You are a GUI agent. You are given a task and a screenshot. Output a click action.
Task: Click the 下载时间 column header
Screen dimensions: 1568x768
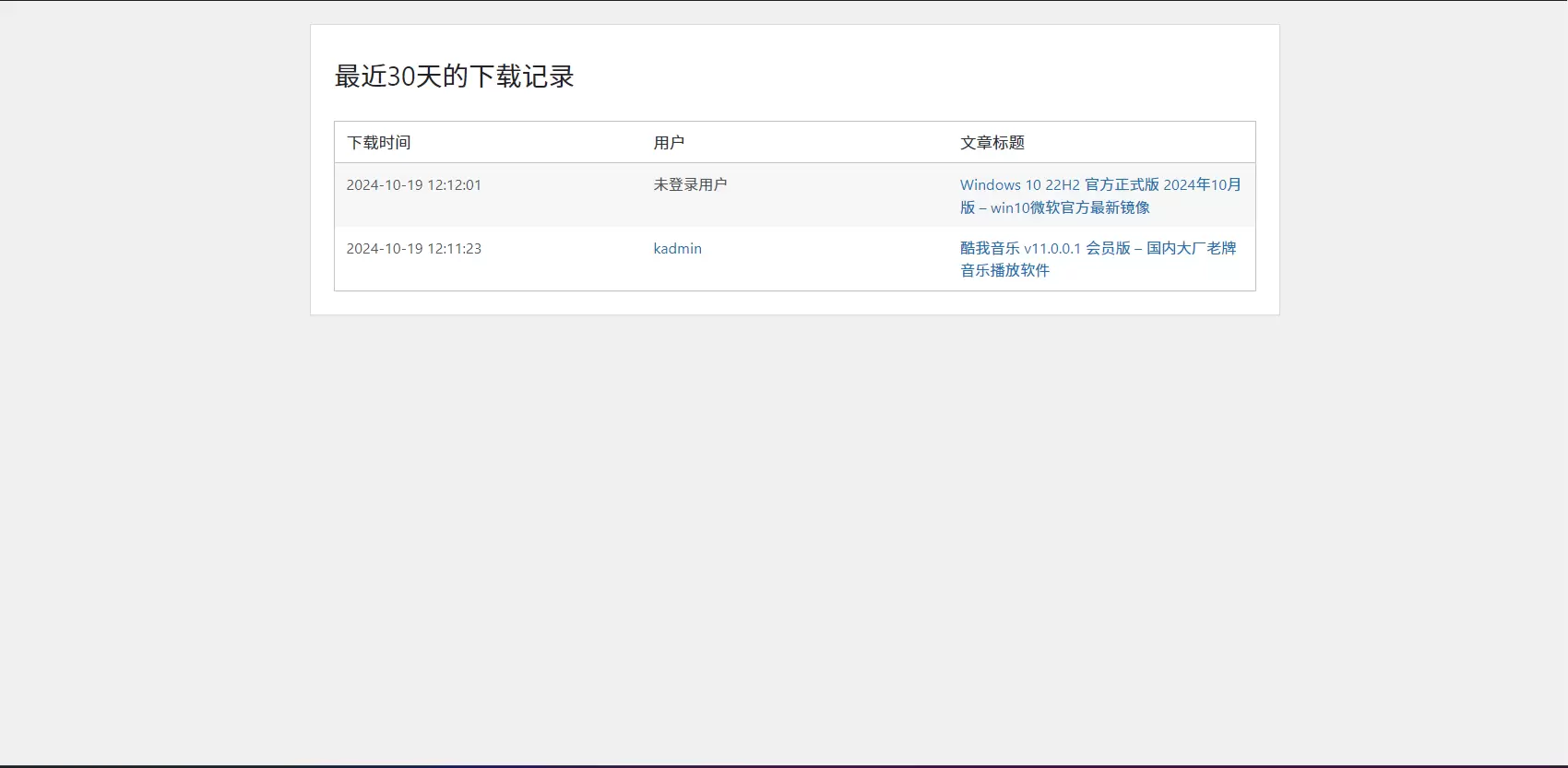(x=378, y=142)
